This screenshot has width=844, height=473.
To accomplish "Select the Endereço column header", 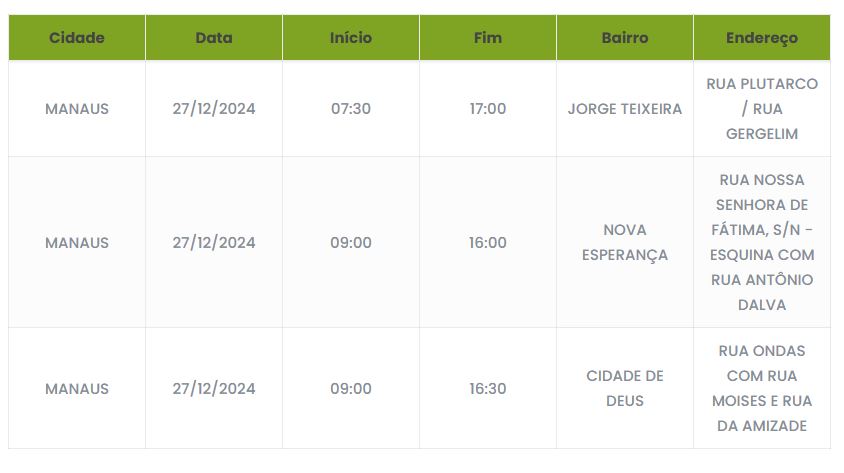I will tap(762, 38).
